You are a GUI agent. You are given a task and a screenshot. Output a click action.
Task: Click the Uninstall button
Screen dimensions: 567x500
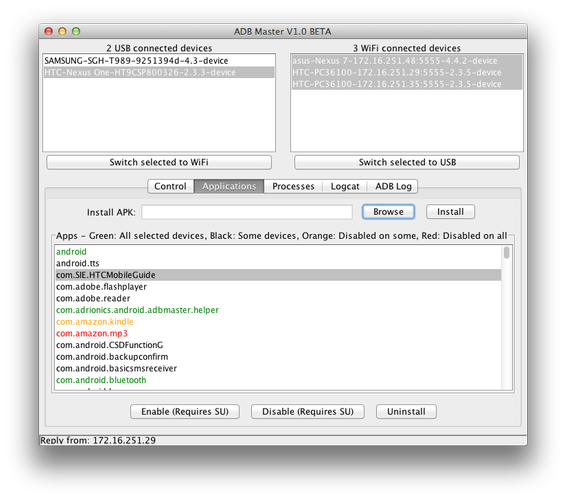tap(406, 412)
